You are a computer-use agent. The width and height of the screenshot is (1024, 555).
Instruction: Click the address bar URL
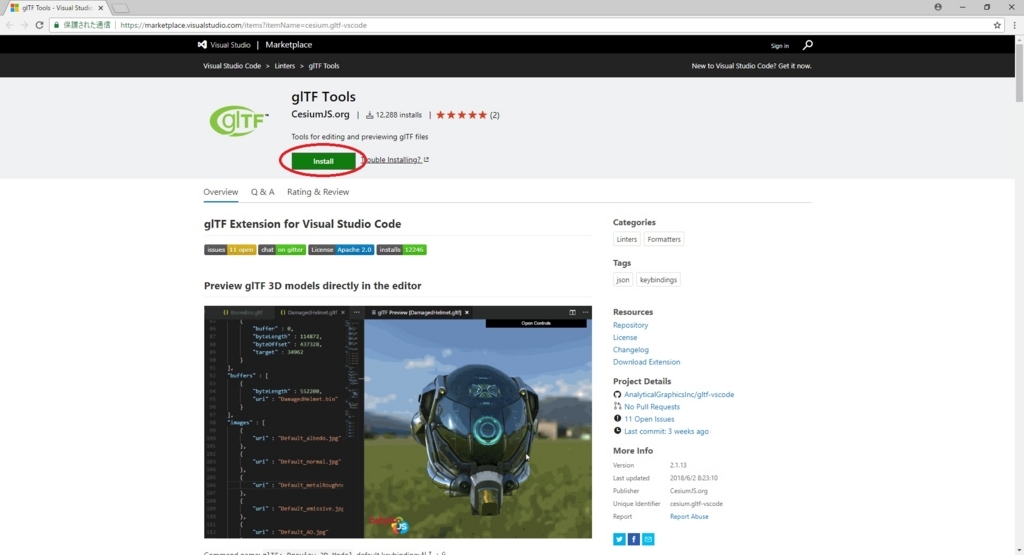(x=244, y=25)
